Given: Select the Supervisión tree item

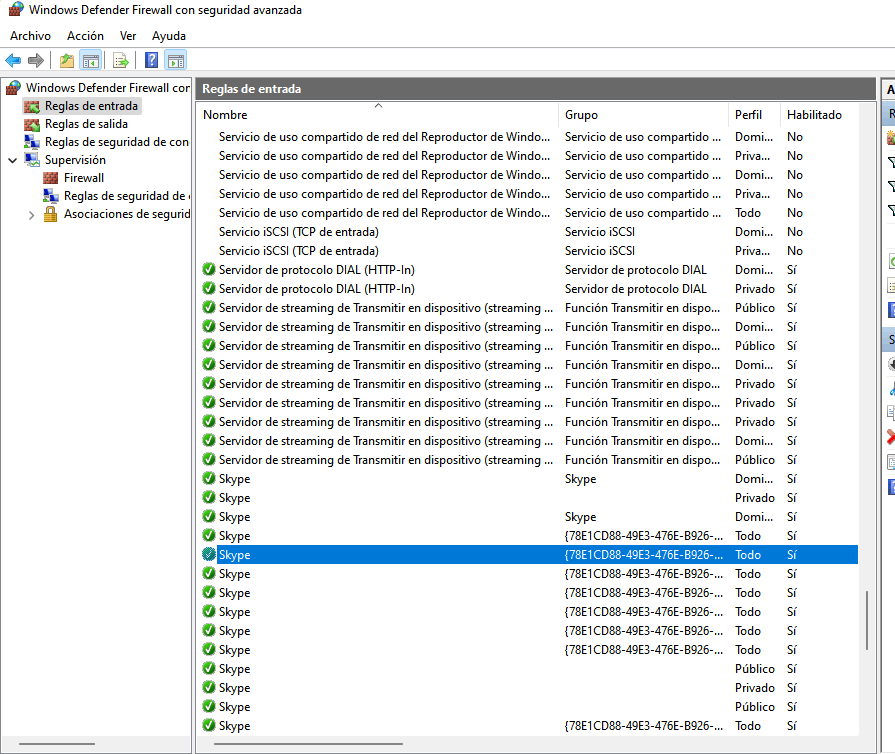Looking at the screenshot, I should click(75, 160).
